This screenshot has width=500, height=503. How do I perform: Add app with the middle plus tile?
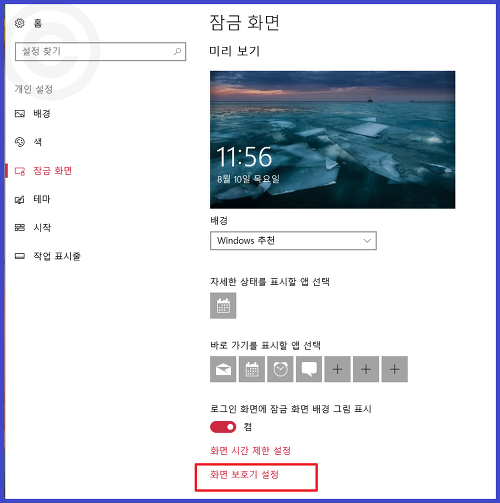(x=366, y=369)
